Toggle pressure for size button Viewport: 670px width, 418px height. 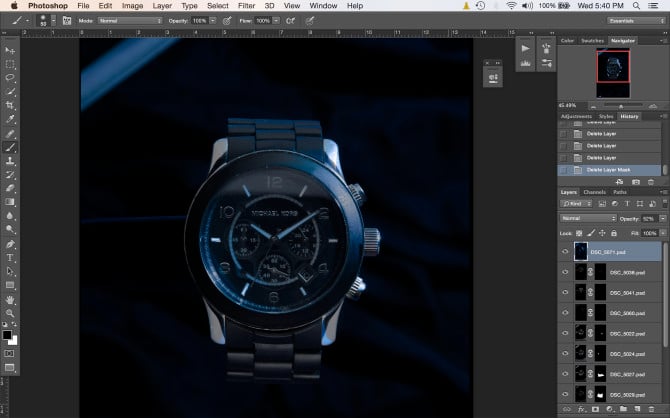click(x=310, y=21)
